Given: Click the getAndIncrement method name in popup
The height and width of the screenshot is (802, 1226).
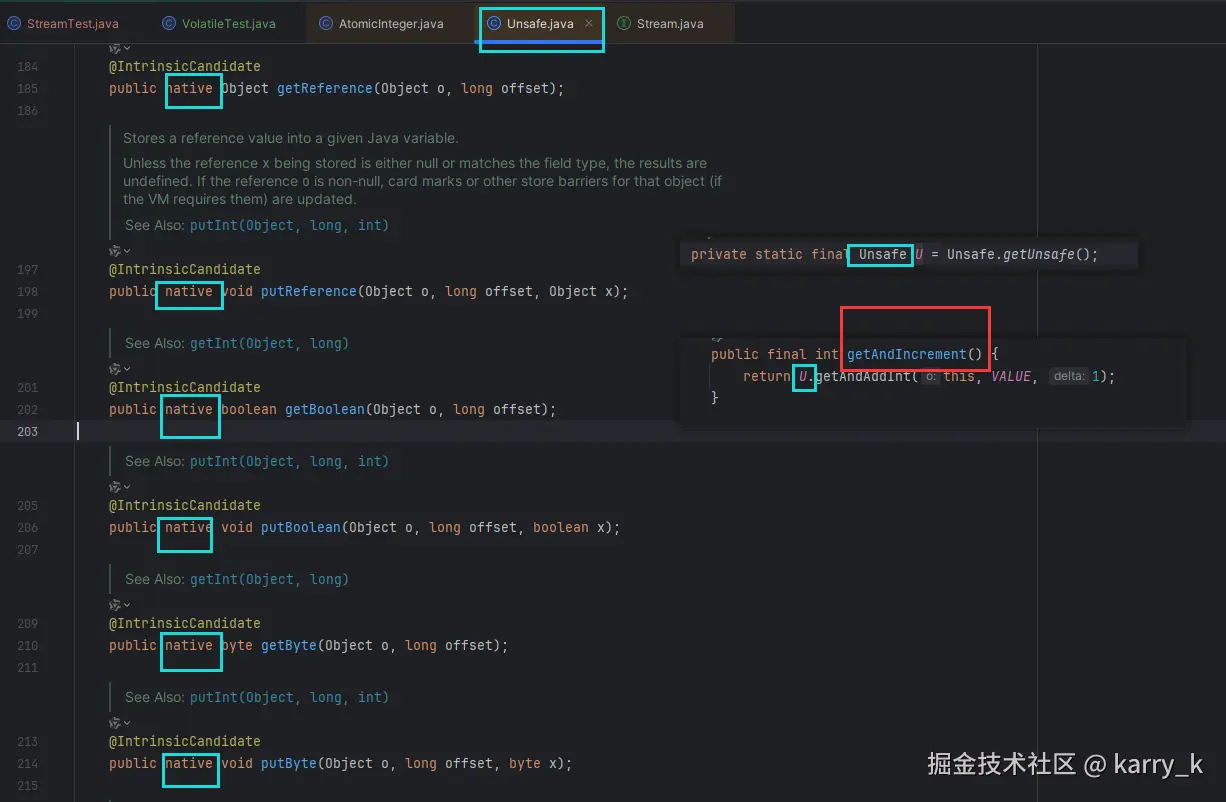Looking at the screenshot, I should 907,354.
